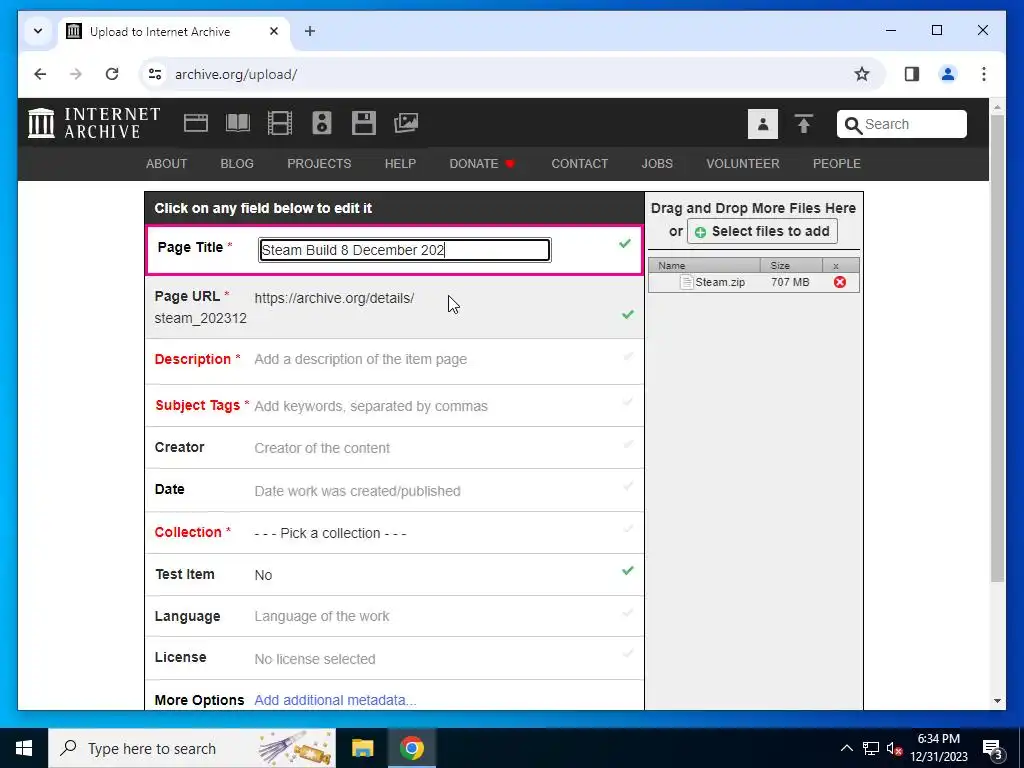This screenshot has width=1024, height=768.
Task: Remove Steam.zip with red X icon
Action: tap(840, 282)
